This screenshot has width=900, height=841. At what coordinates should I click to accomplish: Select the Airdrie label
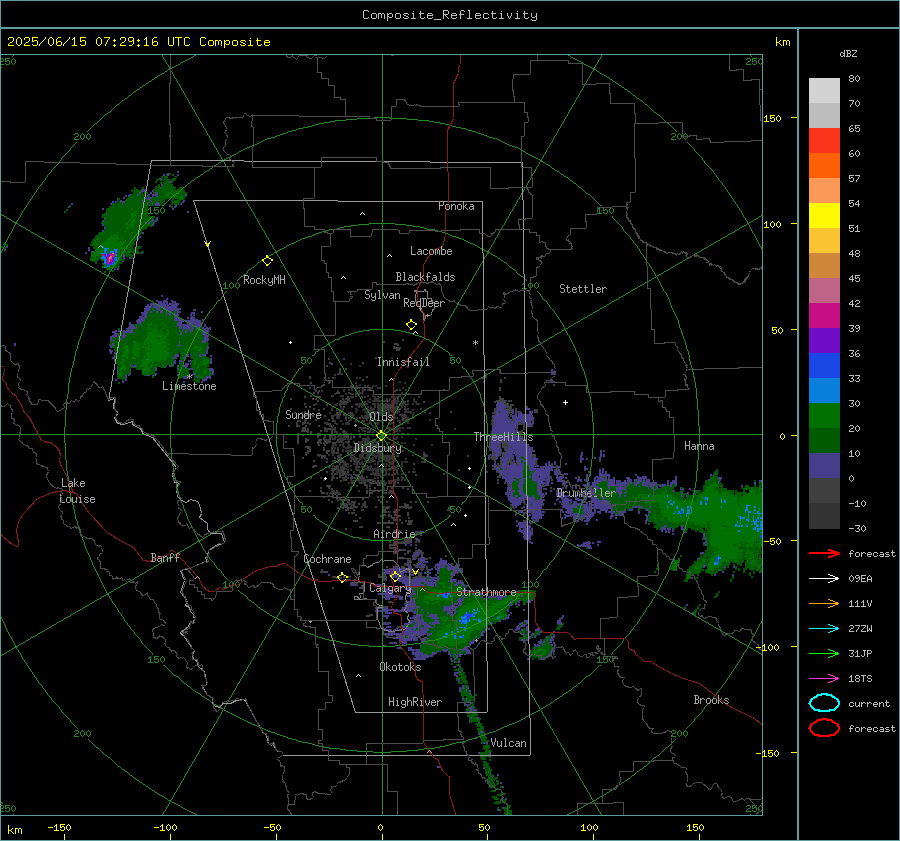(x=394, y=534)
